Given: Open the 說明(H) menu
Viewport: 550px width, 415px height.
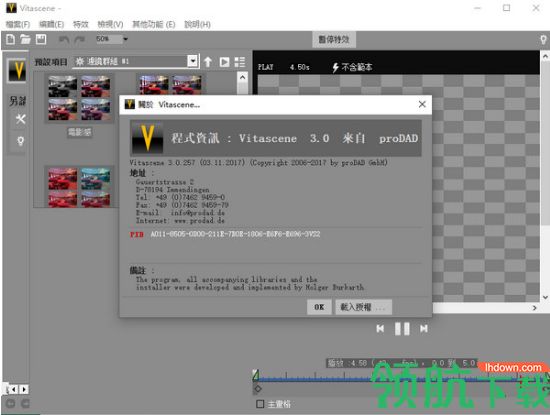Looking at the screenshot, I should pos(197,24).
